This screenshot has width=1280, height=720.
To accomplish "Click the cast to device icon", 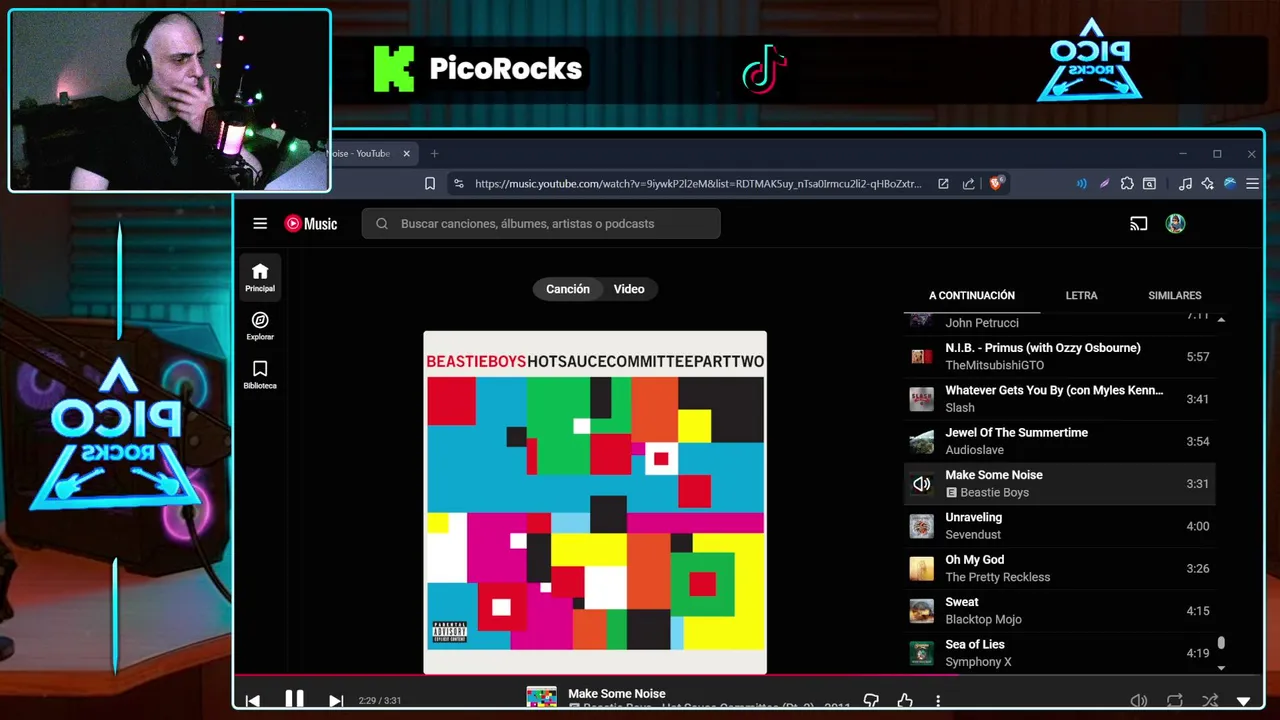I will [x=1138, y=224].
